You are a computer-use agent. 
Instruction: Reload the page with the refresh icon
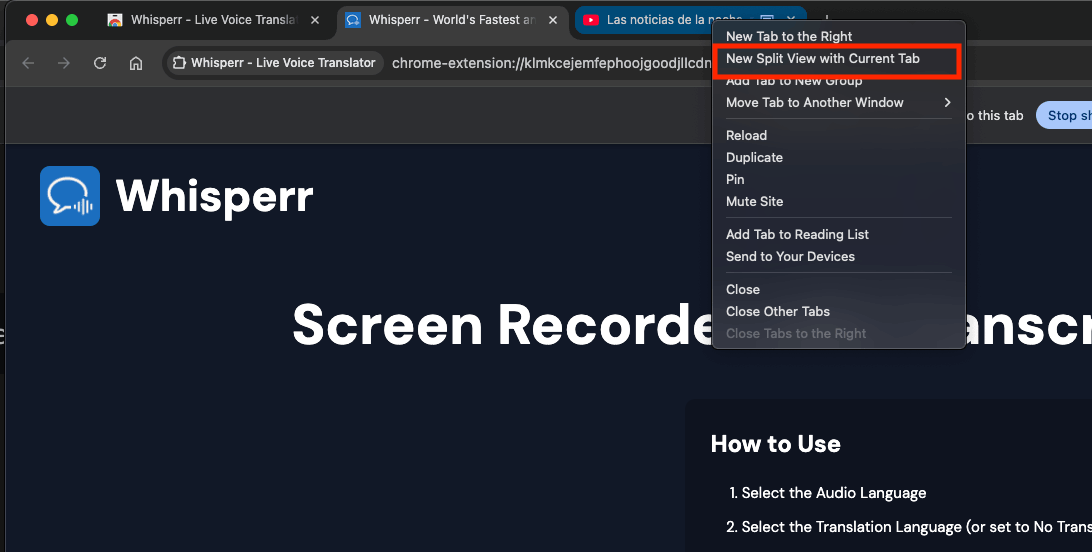coord(100,63)
